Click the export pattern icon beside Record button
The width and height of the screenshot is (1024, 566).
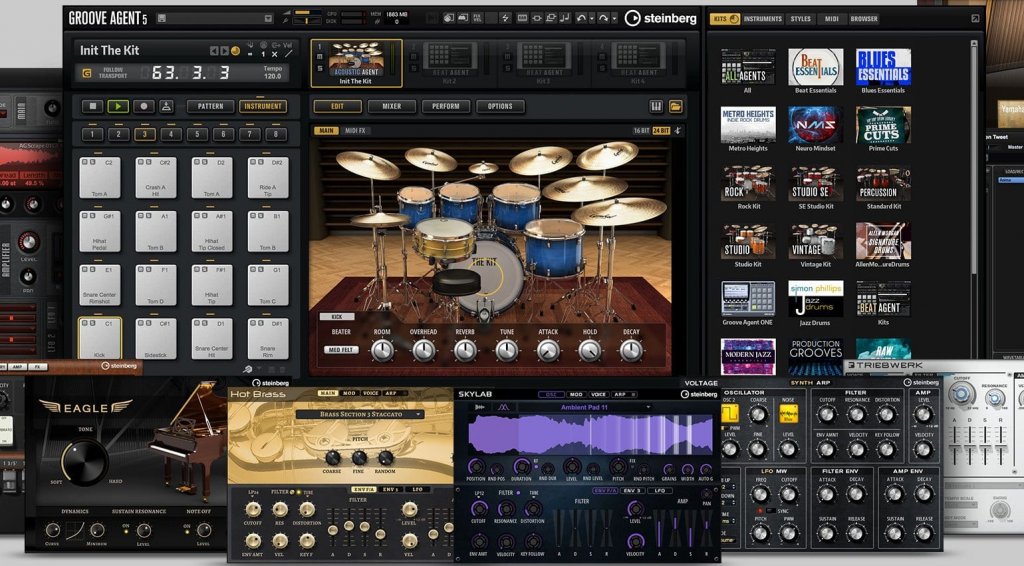point(167,106)
